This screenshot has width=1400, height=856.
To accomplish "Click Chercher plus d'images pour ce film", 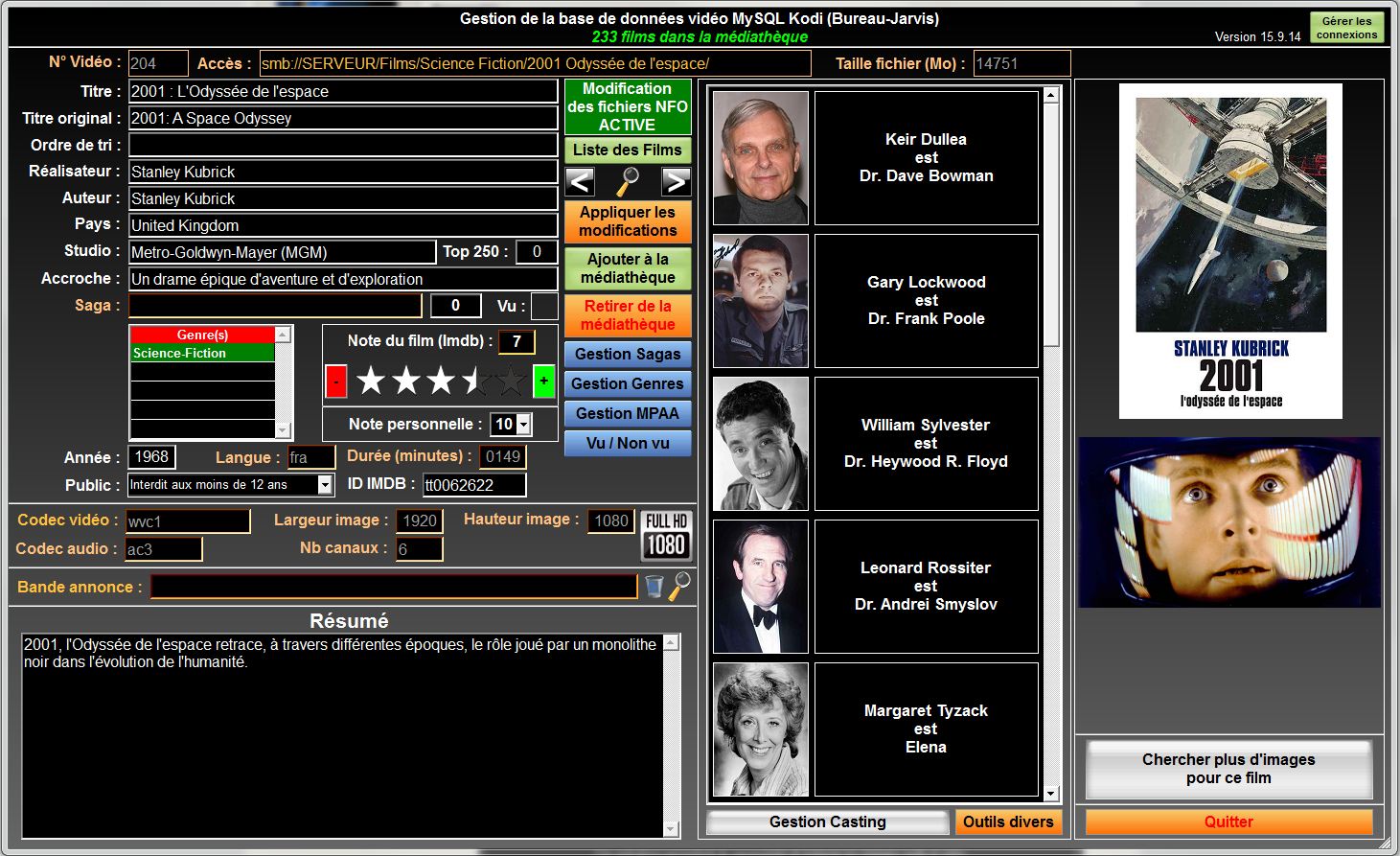I will pyautogui.click(x=1228, y=769).
